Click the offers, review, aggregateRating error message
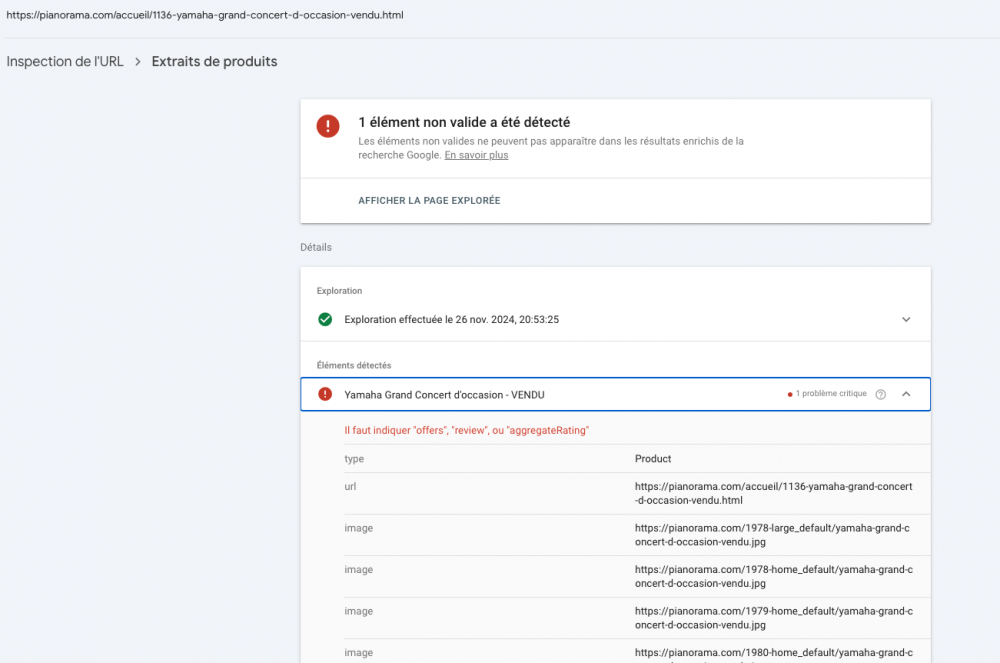Image resolution: width=1000 pixels, height=663 pixels. 466,431
